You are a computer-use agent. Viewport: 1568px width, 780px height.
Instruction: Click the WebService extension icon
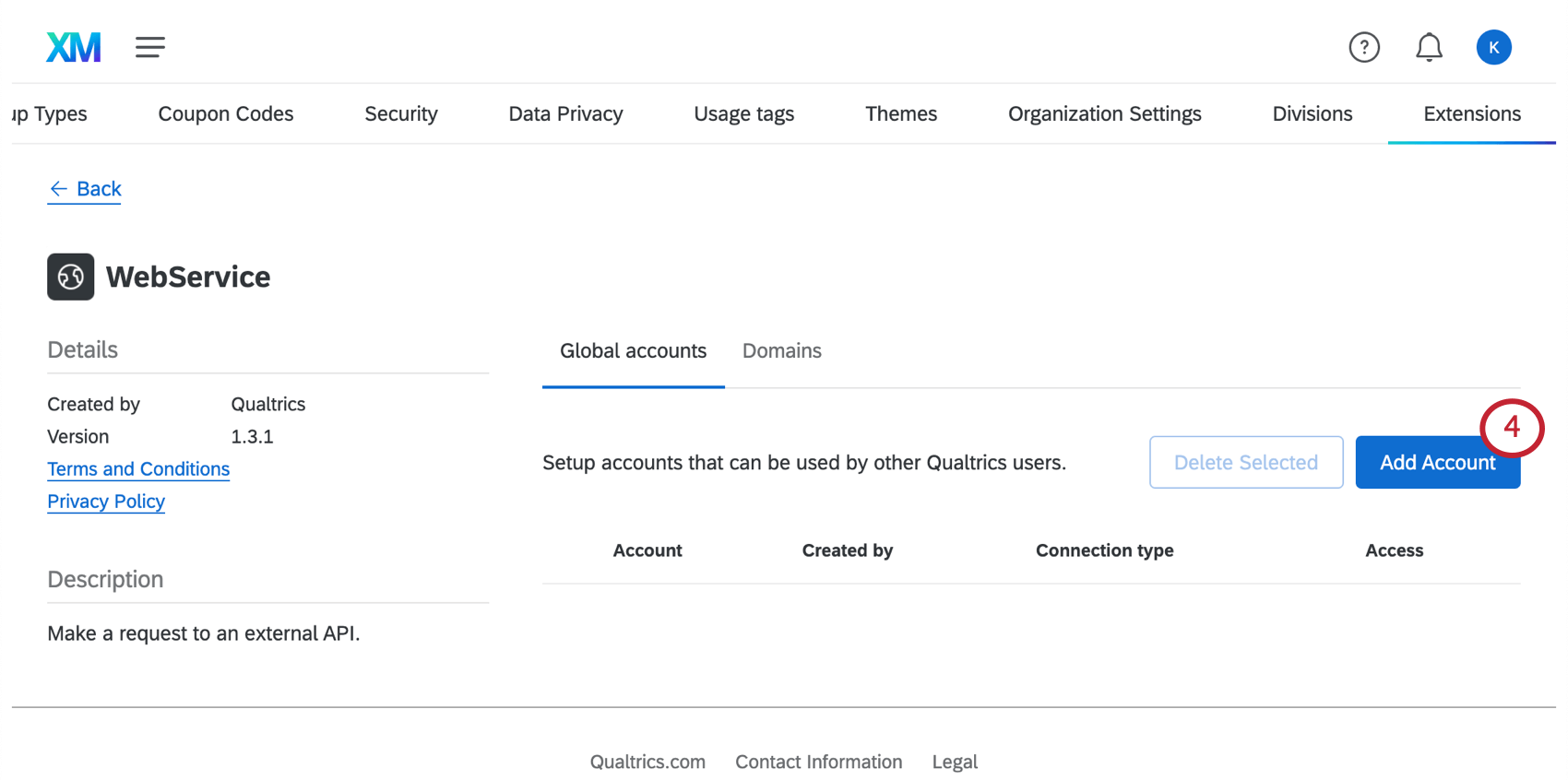71,277
